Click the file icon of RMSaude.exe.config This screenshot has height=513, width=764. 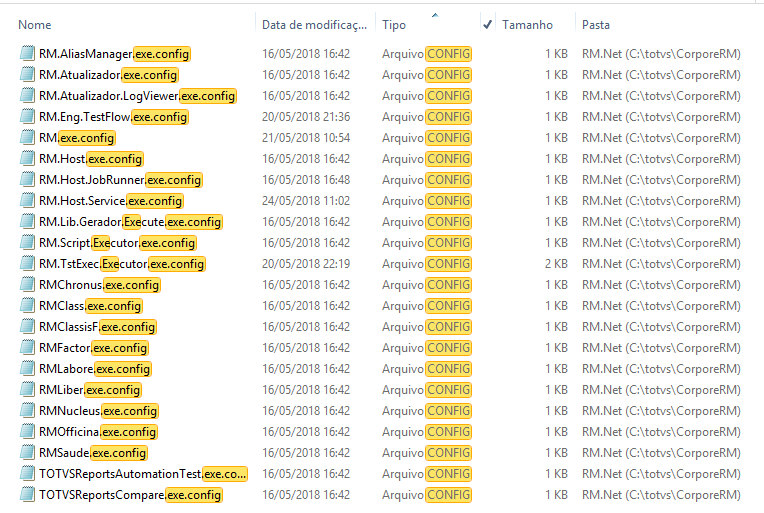click(27, 452)
